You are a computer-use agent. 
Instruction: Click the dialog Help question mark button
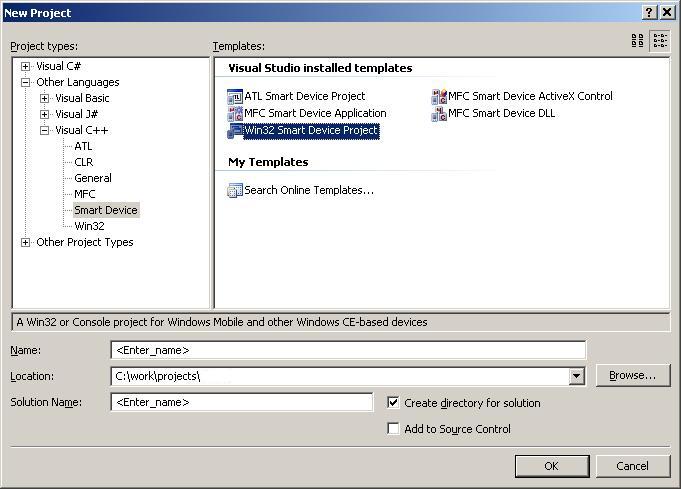click(x=649, y=12)
